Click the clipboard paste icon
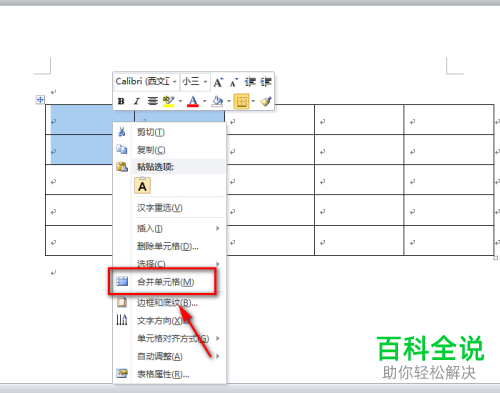500x393 pixels. coord(122,166)
